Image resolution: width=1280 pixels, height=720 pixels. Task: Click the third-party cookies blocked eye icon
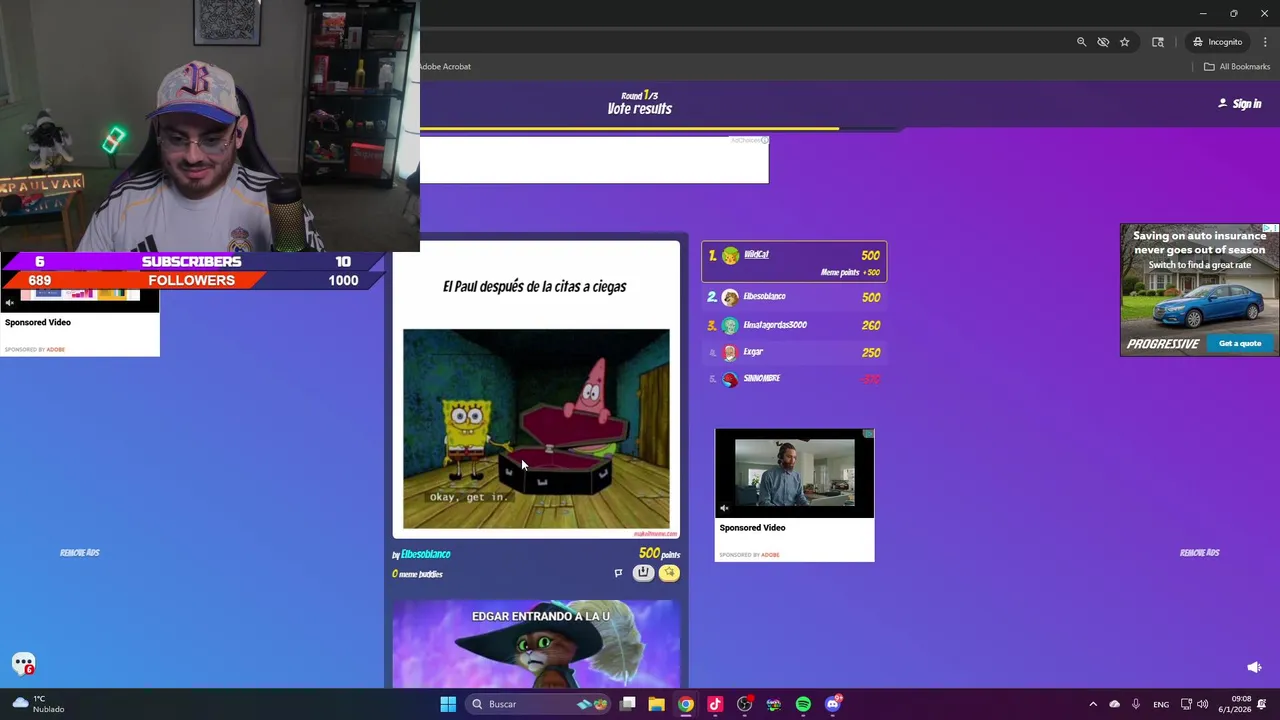[1103, 42]
